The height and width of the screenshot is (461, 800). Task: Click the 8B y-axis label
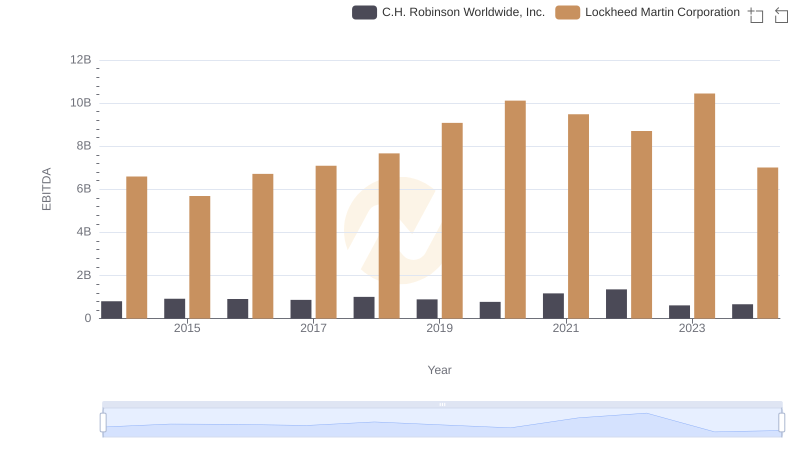tap(84, 146)
